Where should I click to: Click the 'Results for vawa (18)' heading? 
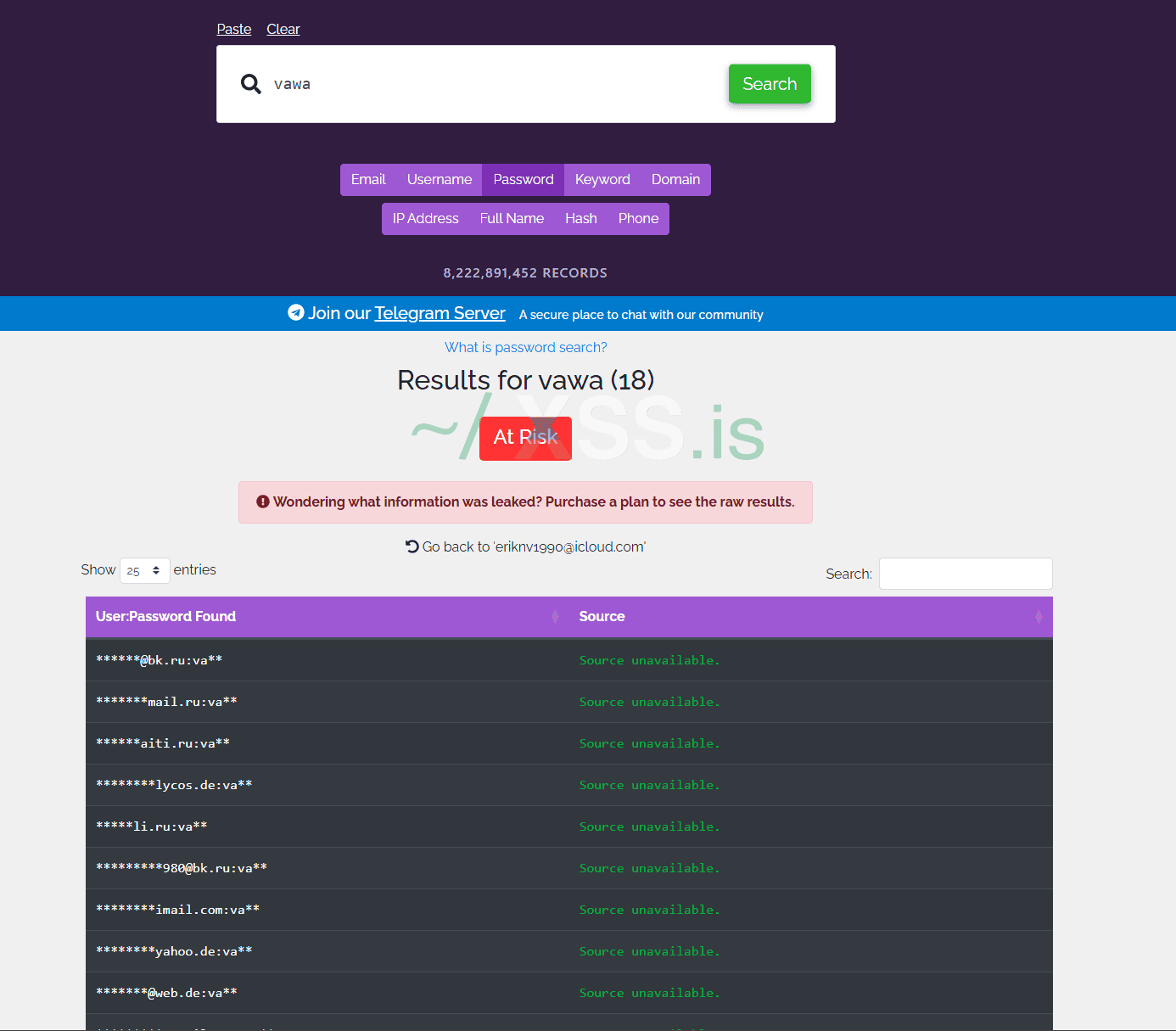(x=526, y=380)
